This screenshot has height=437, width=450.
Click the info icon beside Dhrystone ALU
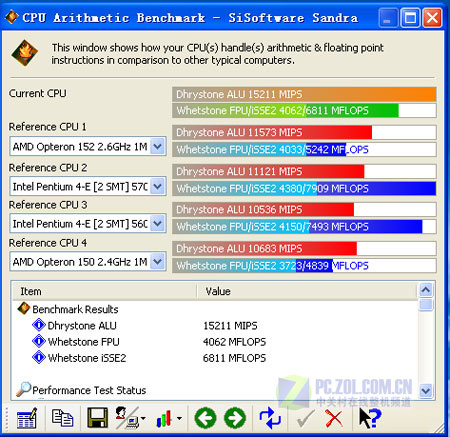pos(39,325)
